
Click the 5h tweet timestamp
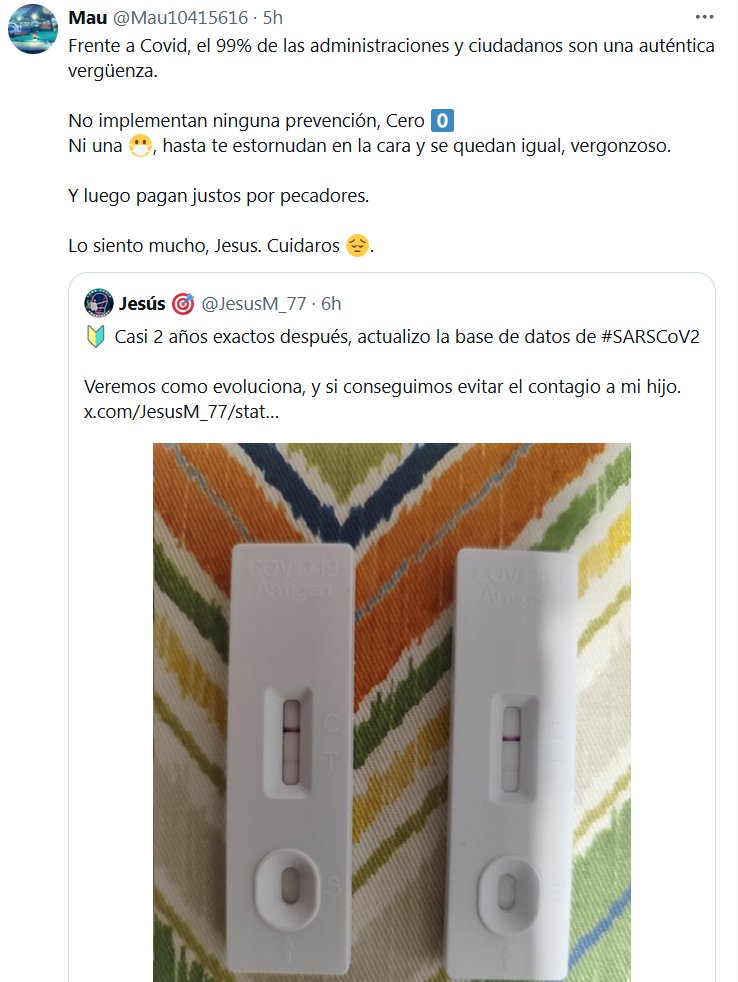pyautogui.click(x=273, y=18)
